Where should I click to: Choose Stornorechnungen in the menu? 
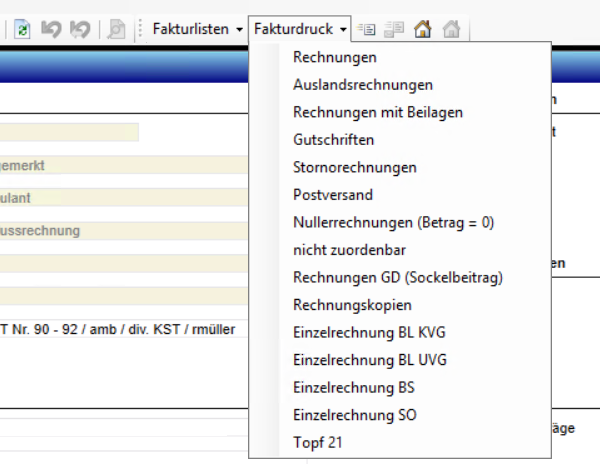(400, 168)
